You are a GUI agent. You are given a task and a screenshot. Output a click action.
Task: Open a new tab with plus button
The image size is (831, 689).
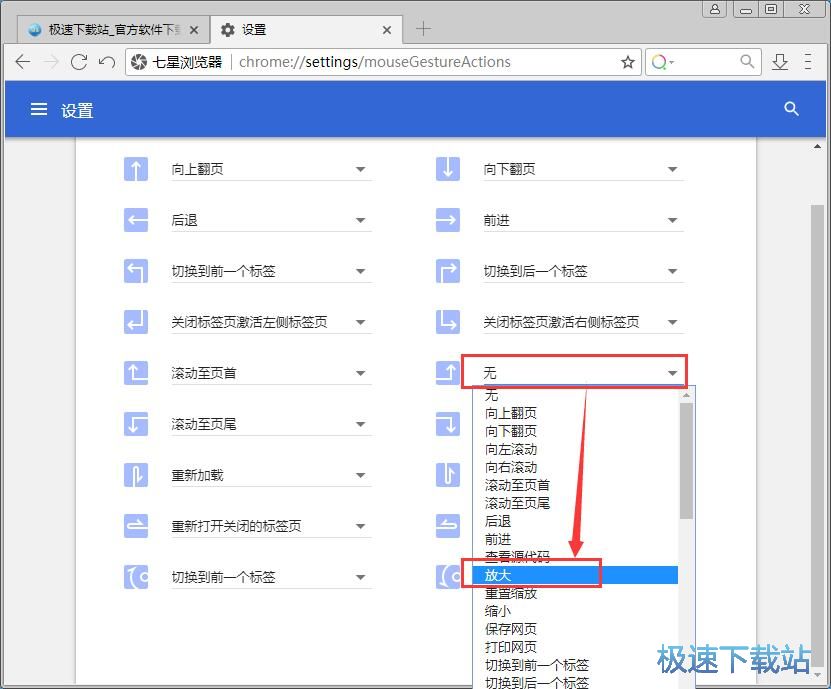coord(423,29)
